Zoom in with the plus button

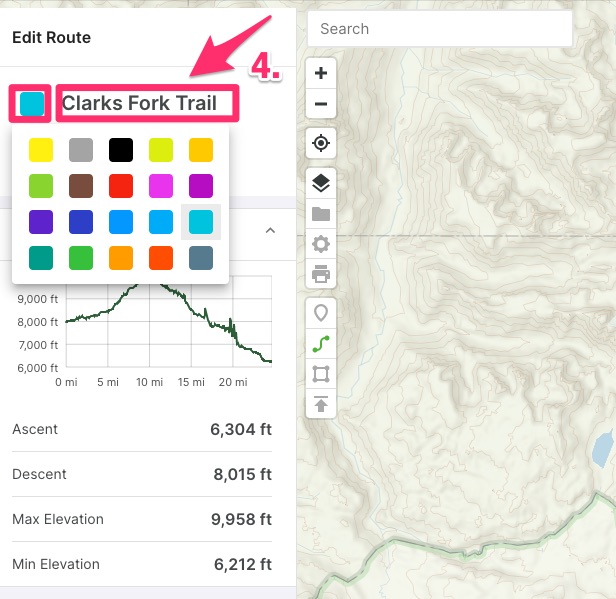[321, 73]
